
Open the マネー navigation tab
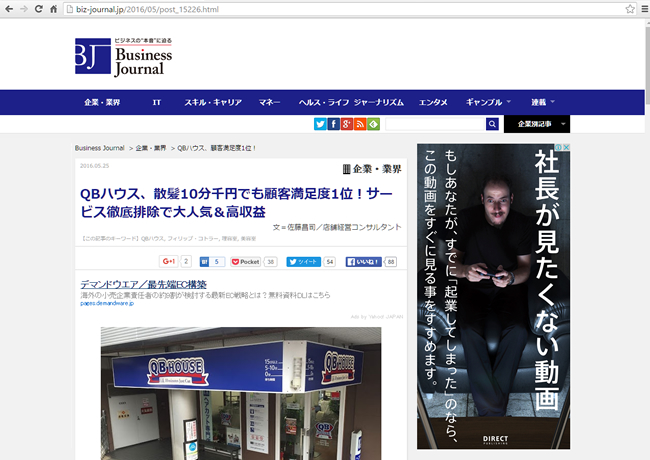[x=269, y=102]
